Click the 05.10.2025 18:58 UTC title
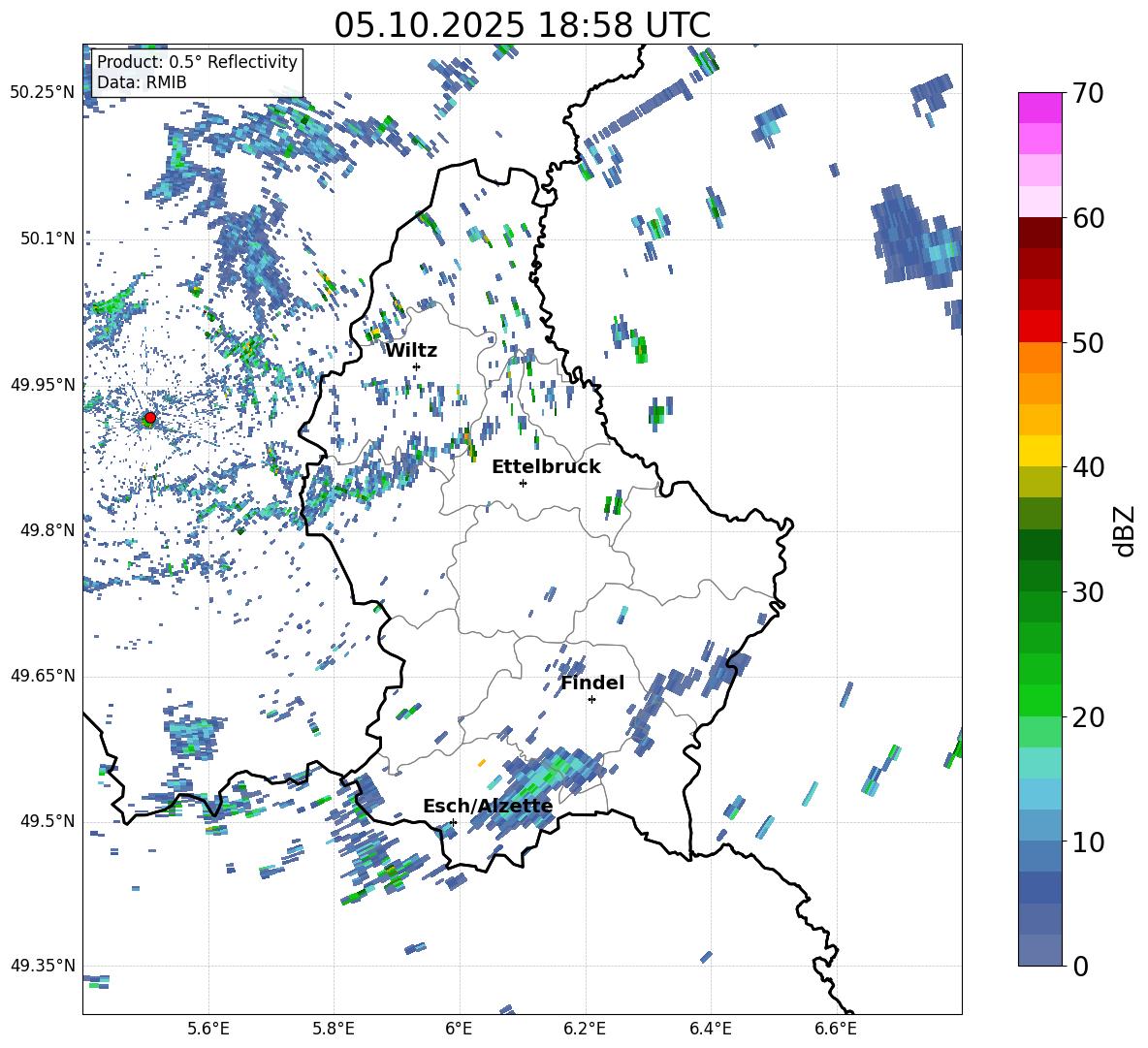Screen dimensions: 1148x1048 tap(522, 25)
